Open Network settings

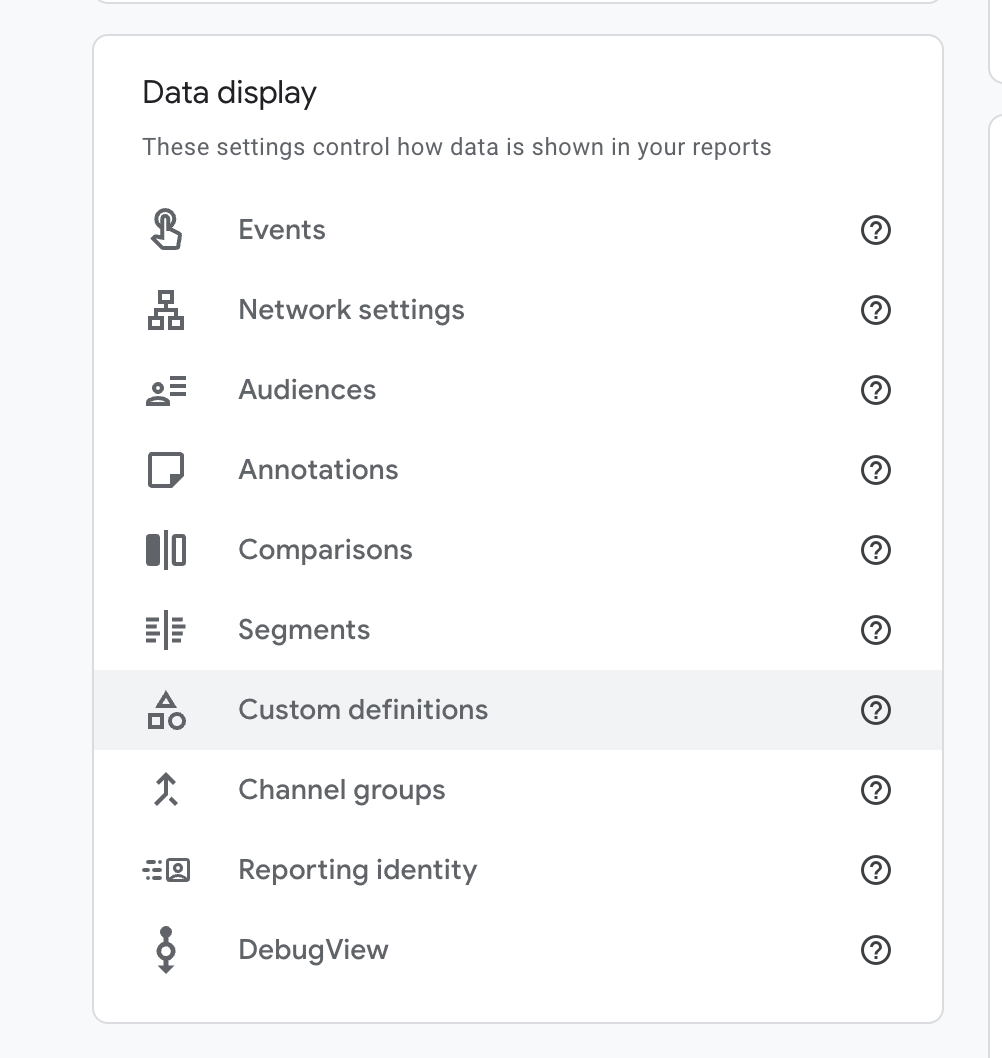pos(351,310)
